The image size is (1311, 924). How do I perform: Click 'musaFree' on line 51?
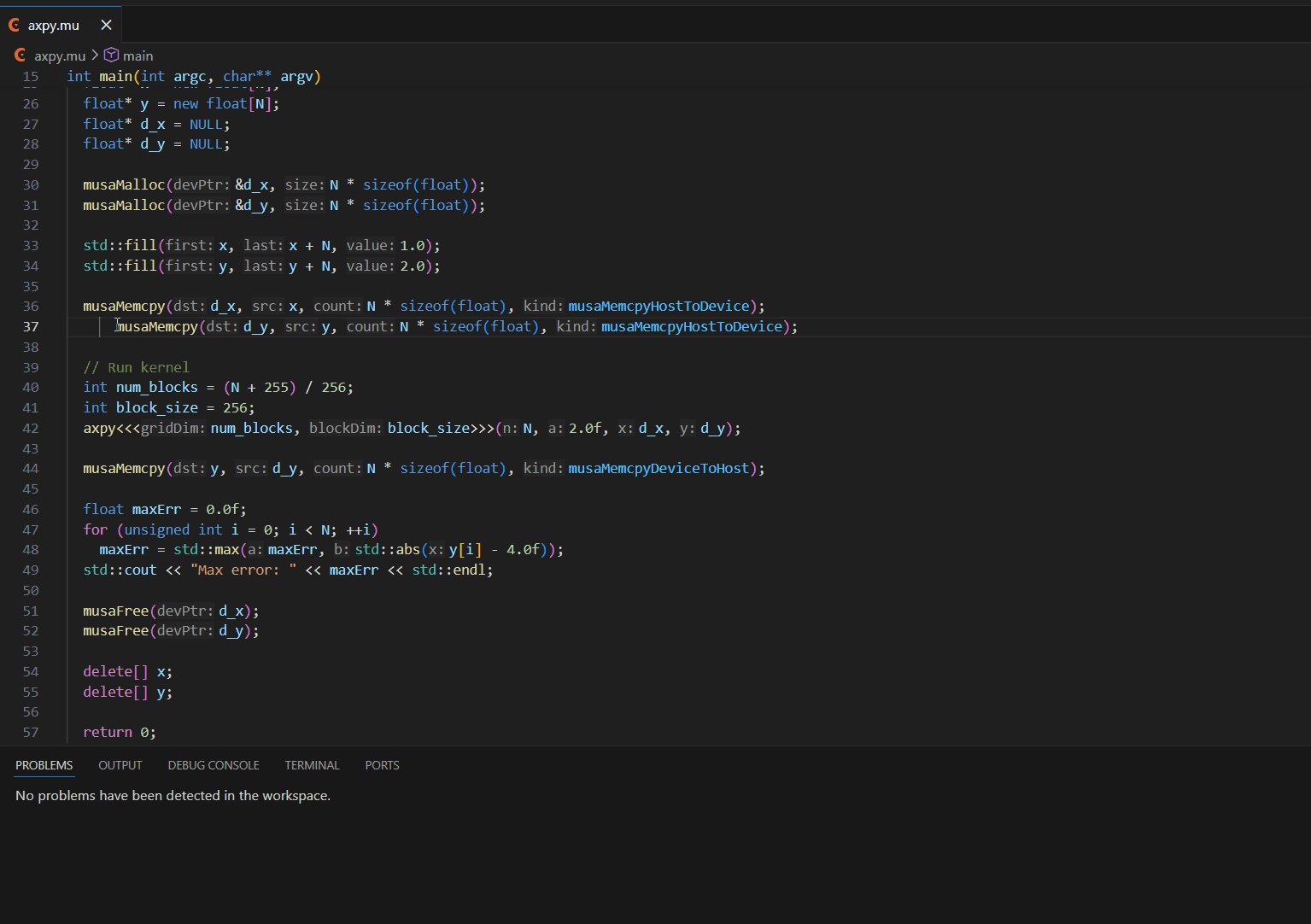point(116,611)
